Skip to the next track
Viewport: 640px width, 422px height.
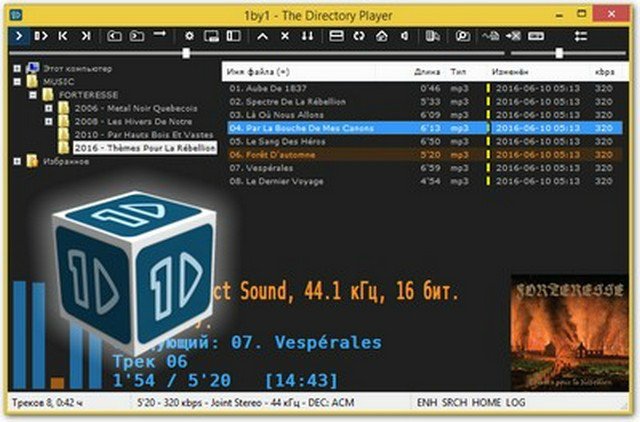click(x=86, y=36)
